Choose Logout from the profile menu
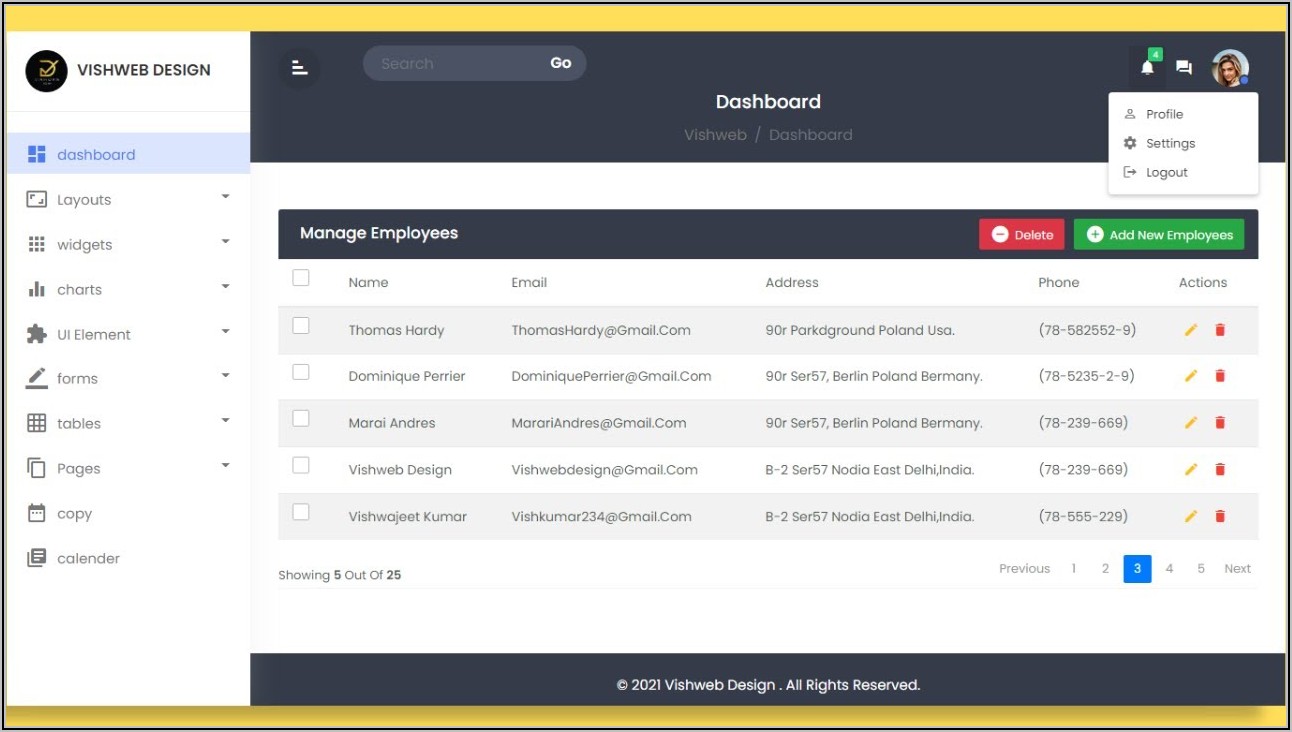1292x732 pixels. (1166, 173)
